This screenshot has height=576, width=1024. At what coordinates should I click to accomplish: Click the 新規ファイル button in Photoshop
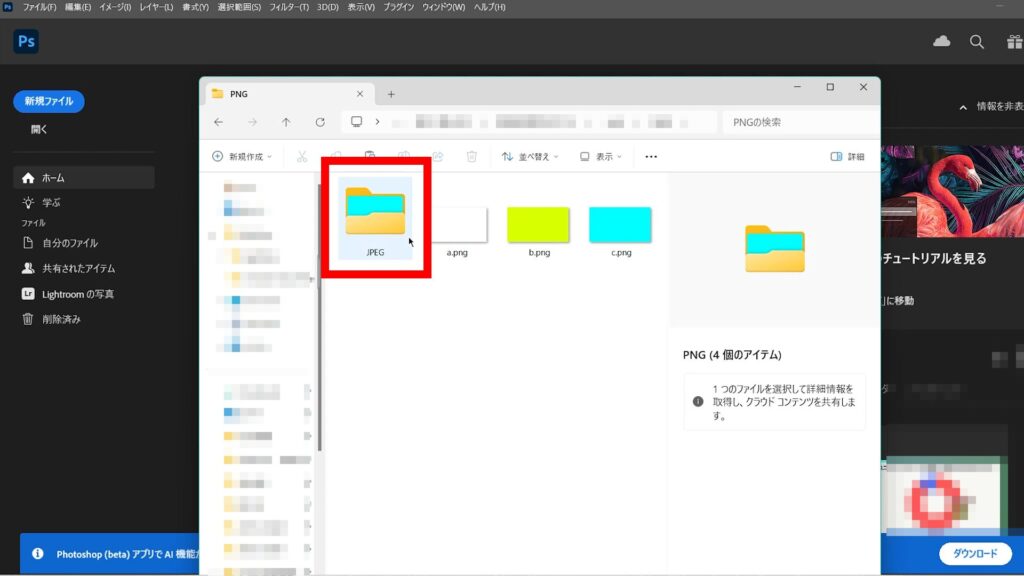(x=49, y=101)
